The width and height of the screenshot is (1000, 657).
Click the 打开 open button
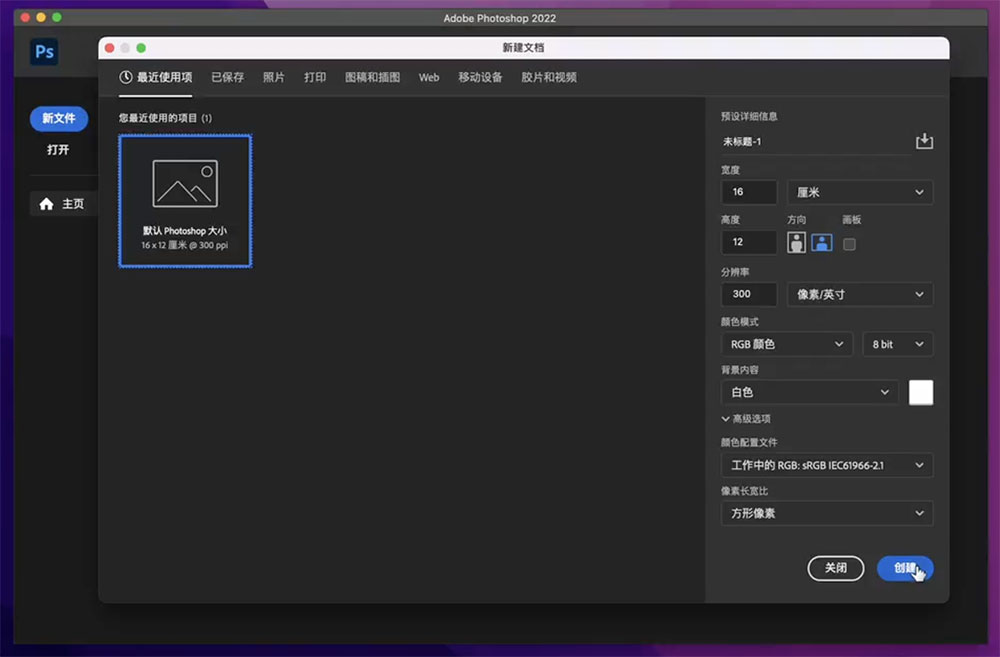[58, 150]
